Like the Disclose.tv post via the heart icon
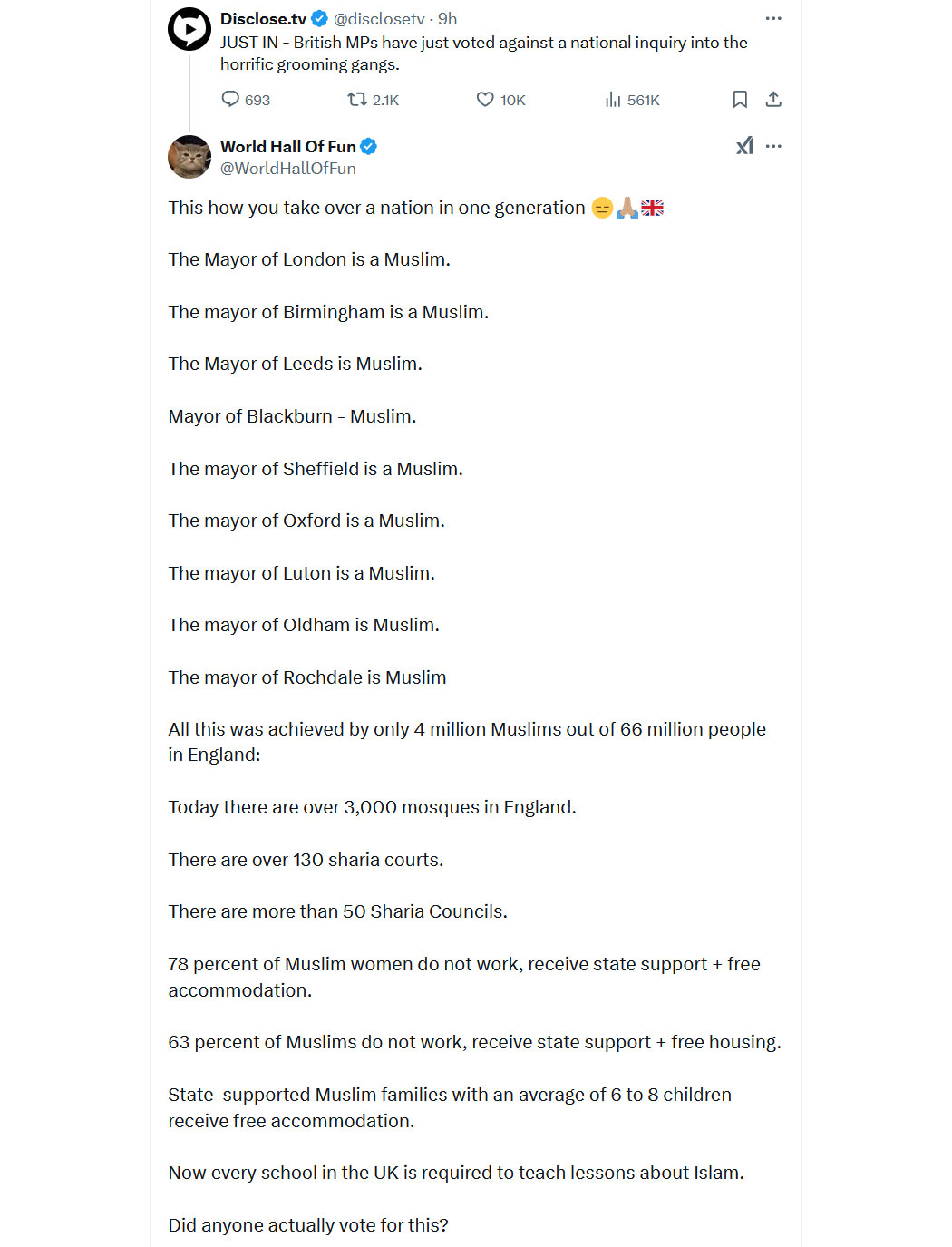Viewport: 952px width, 1247px height. pos(485,100)
